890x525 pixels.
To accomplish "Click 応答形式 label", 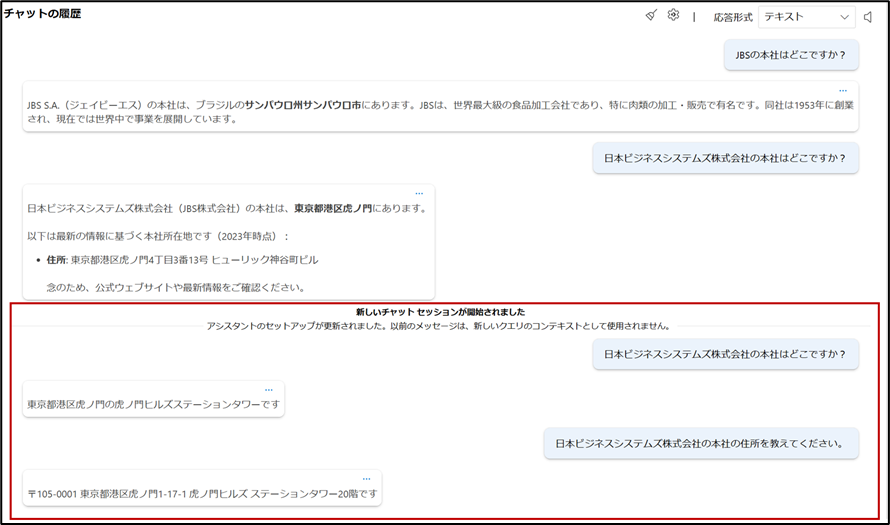I will [x=733, y=18].
